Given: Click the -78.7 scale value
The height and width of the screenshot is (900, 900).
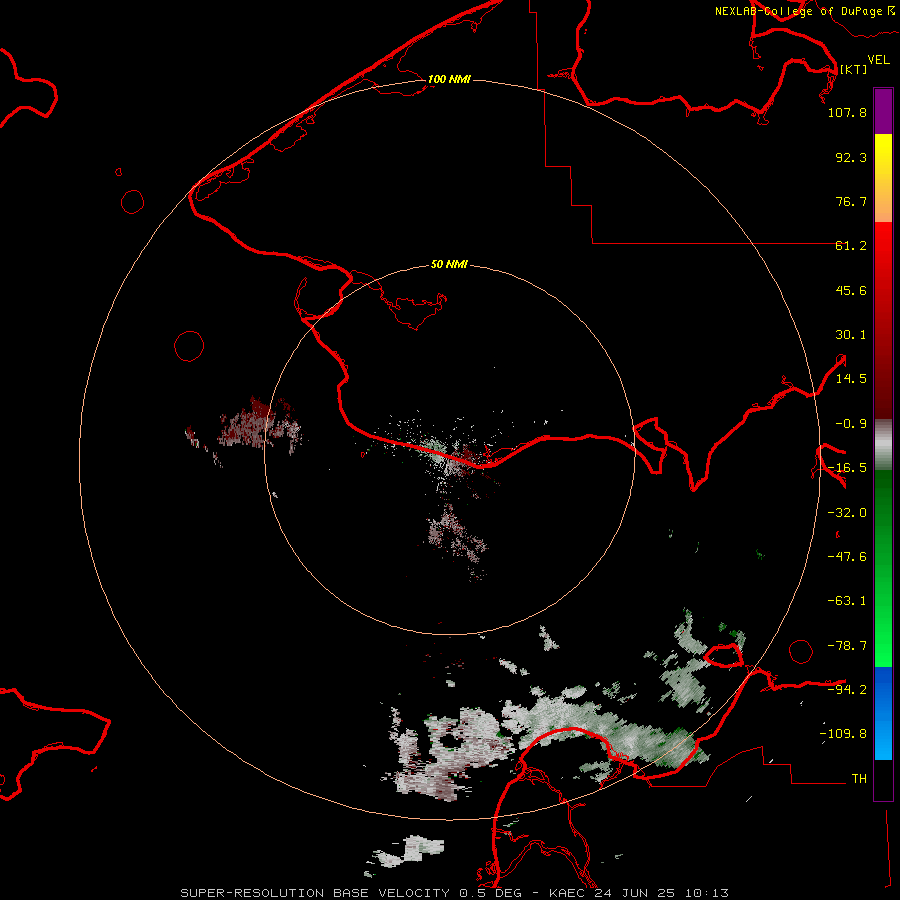Looking at the screenshot, I should 847,646.
